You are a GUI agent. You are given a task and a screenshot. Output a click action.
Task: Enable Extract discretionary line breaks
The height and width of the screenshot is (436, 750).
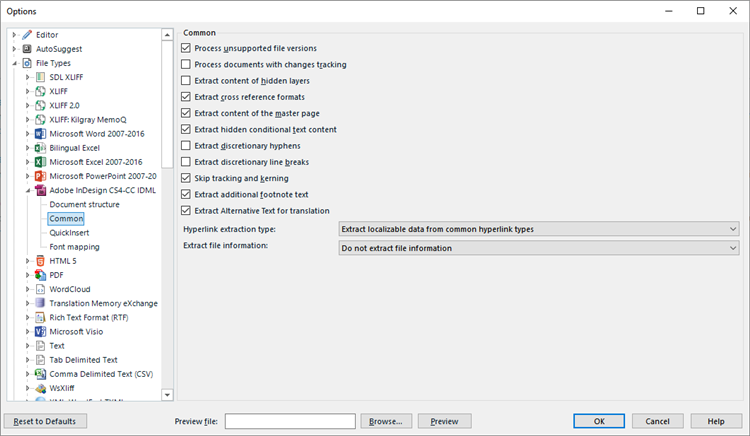pos(186,162)
